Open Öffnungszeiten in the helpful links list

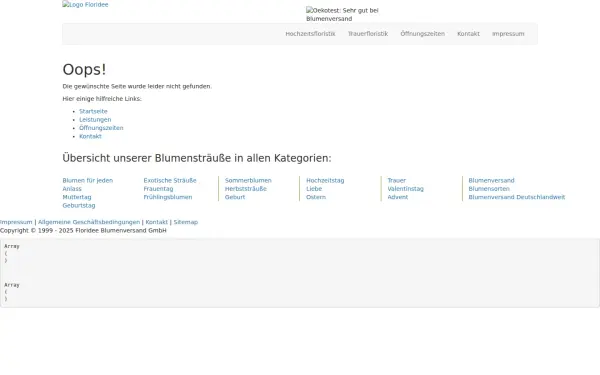(101, 128)
